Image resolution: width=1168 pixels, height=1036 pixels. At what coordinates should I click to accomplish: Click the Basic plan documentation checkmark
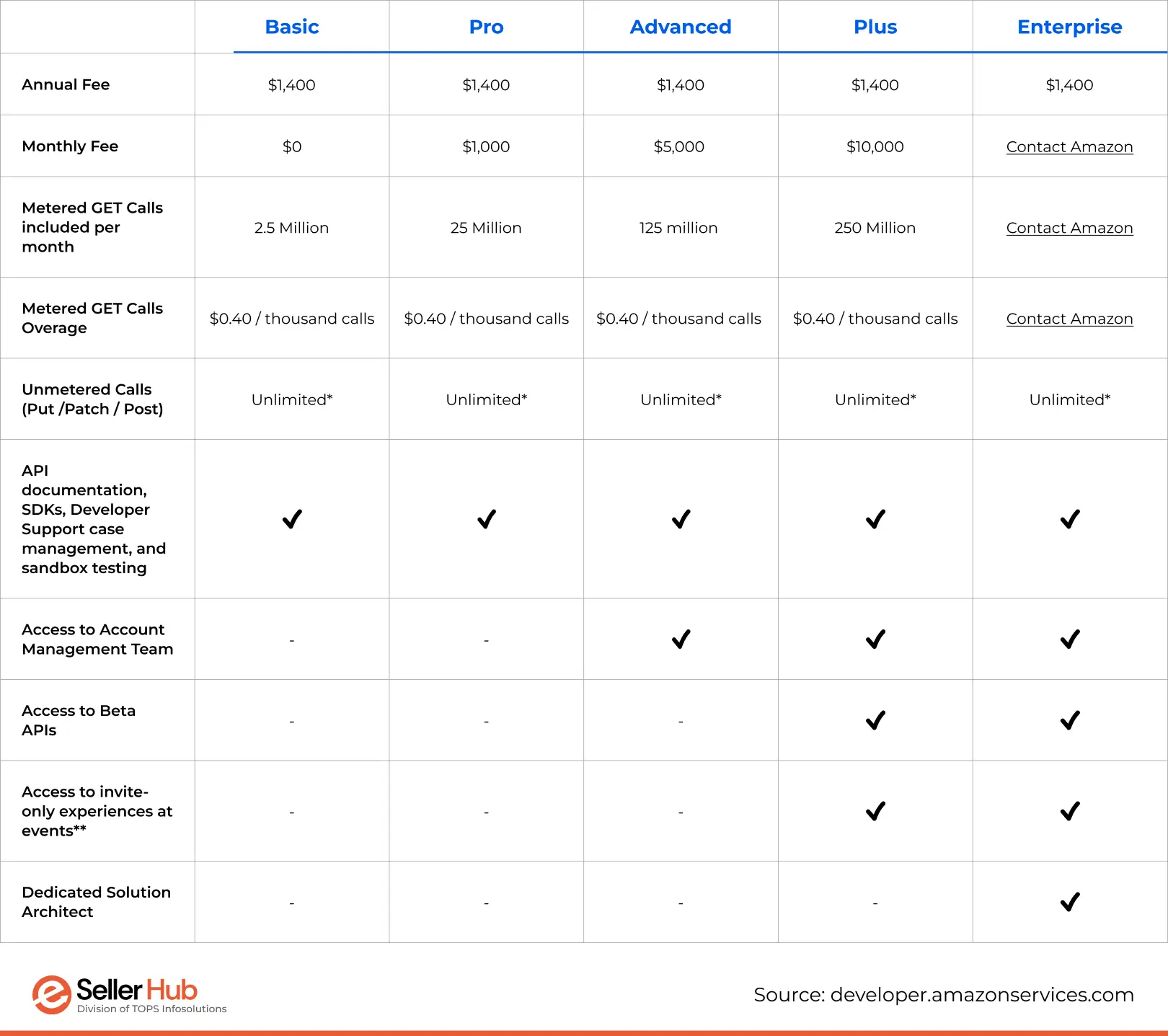[x=292, y=519]
